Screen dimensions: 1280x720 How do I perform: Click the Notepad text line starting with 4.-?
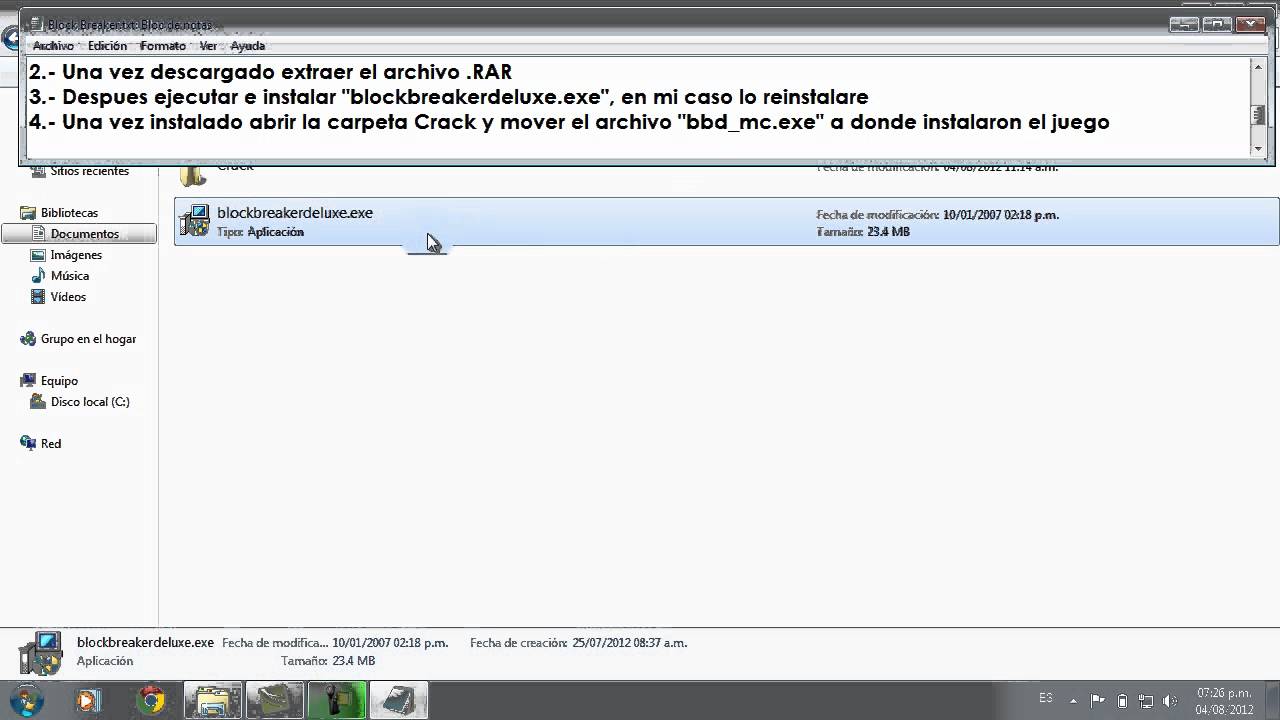tap(569, 122)
